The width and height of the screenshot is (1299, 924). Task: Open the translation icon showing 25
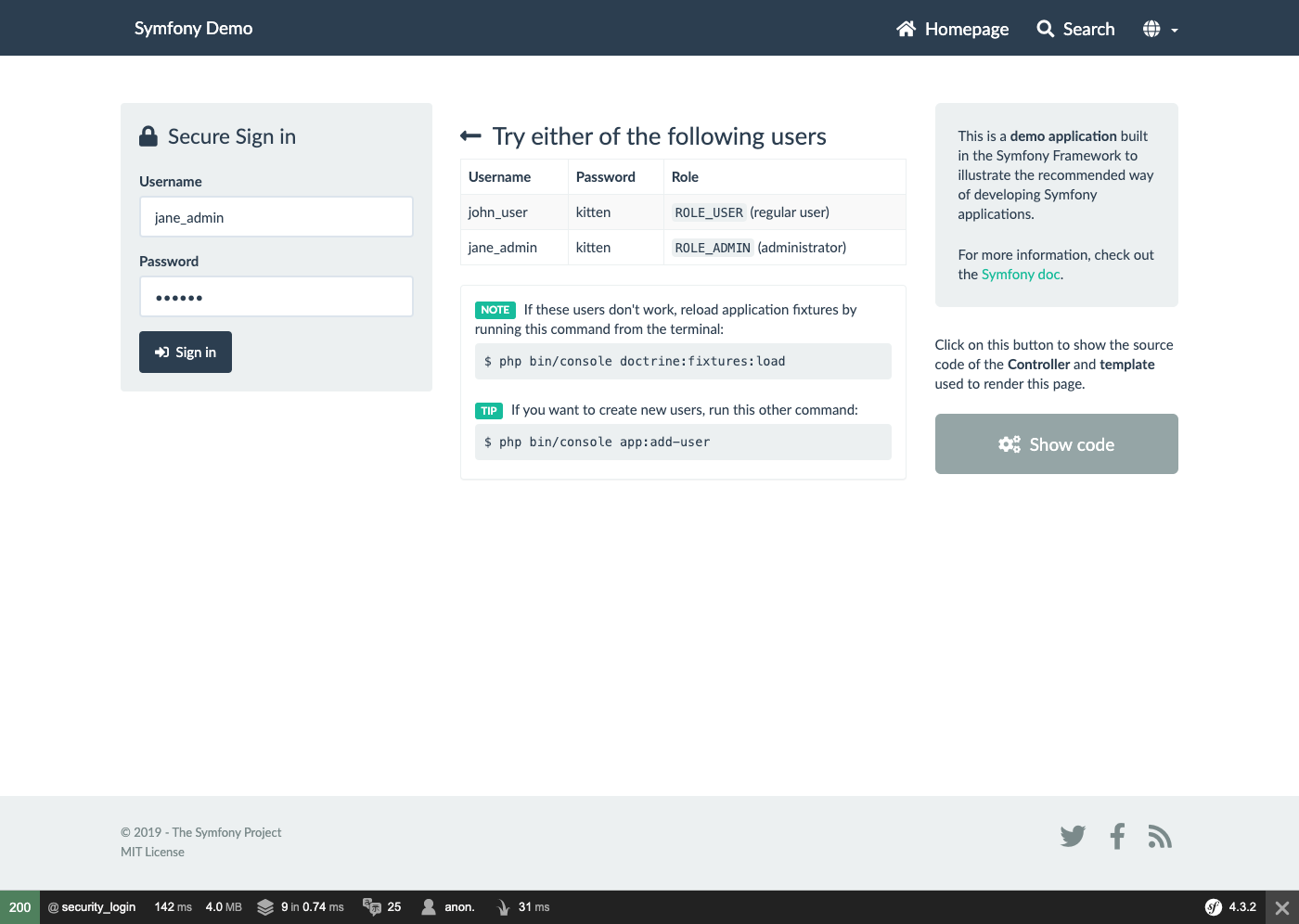click(372, 907)
